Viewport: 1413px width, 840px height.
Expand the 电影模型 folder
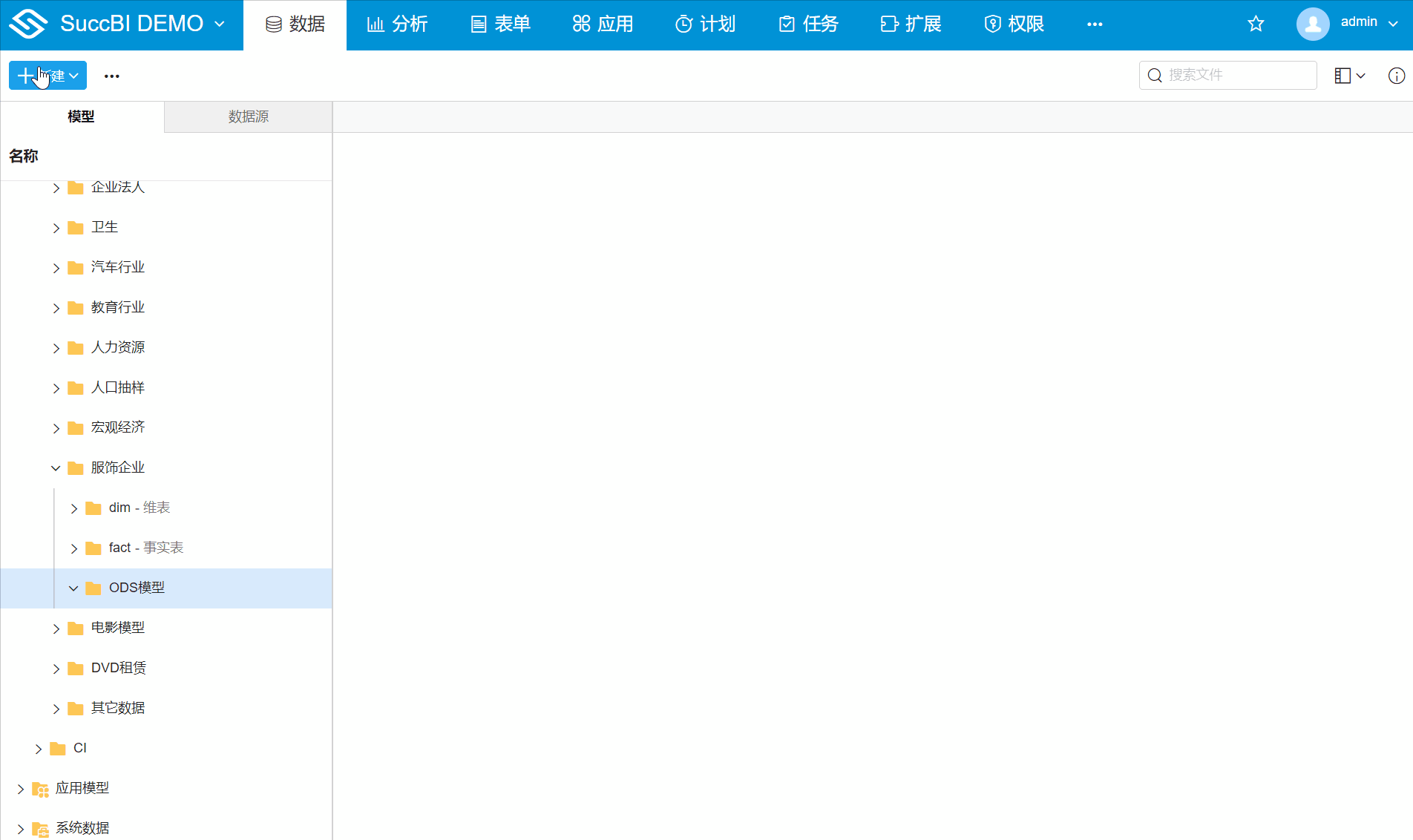[56, 628]
